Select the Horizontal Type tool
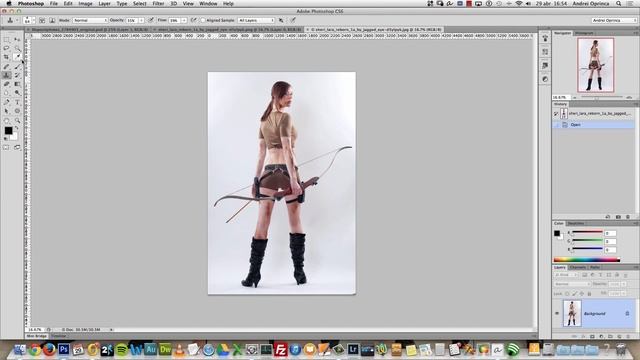Viewport: 640px width, 360px height. tap(17, 102)
